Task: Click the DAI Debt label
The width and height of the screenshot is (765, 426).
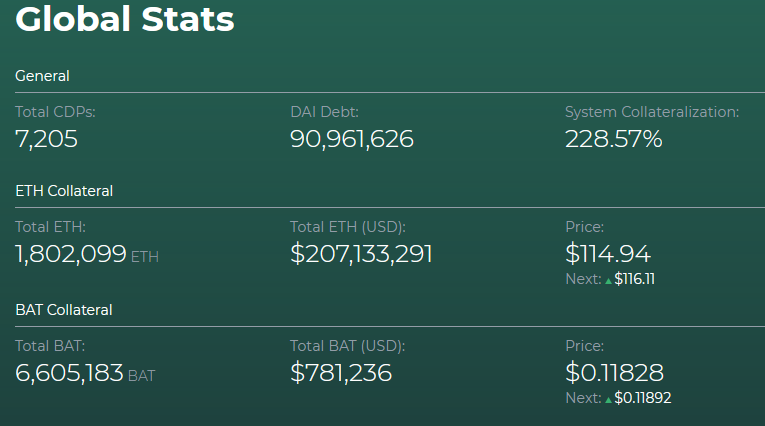Action: coord(324,112)
